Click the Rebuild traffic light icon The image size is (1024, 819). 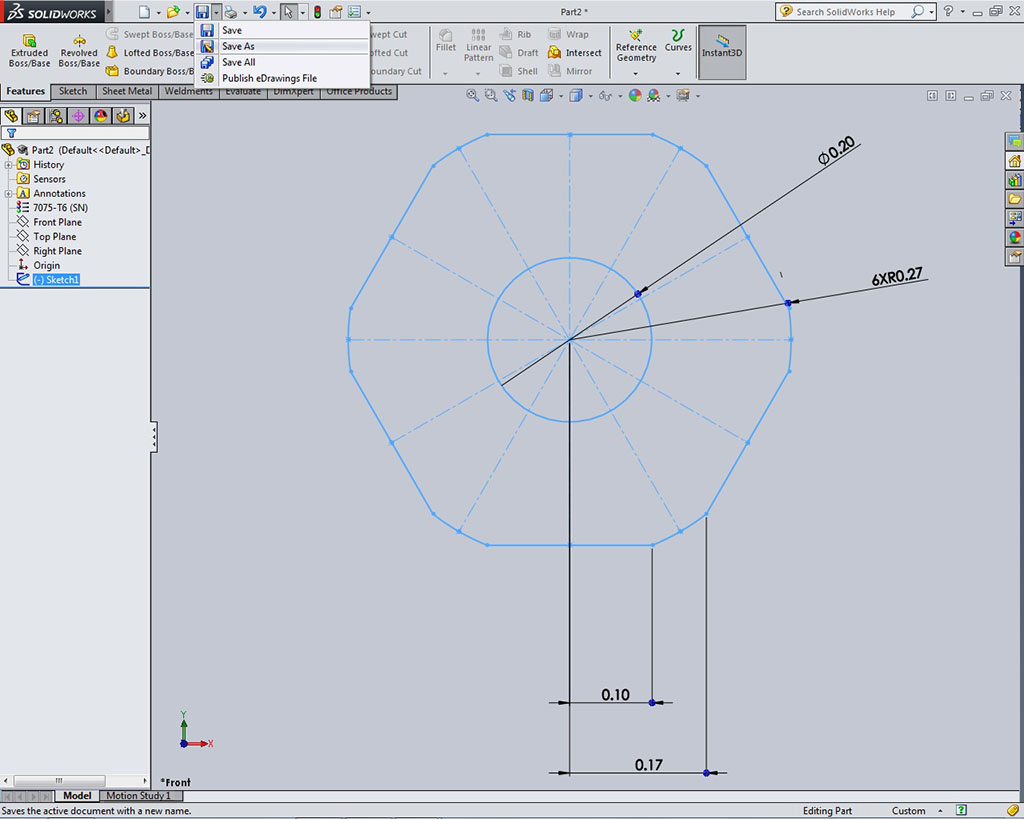pos(317,12)
